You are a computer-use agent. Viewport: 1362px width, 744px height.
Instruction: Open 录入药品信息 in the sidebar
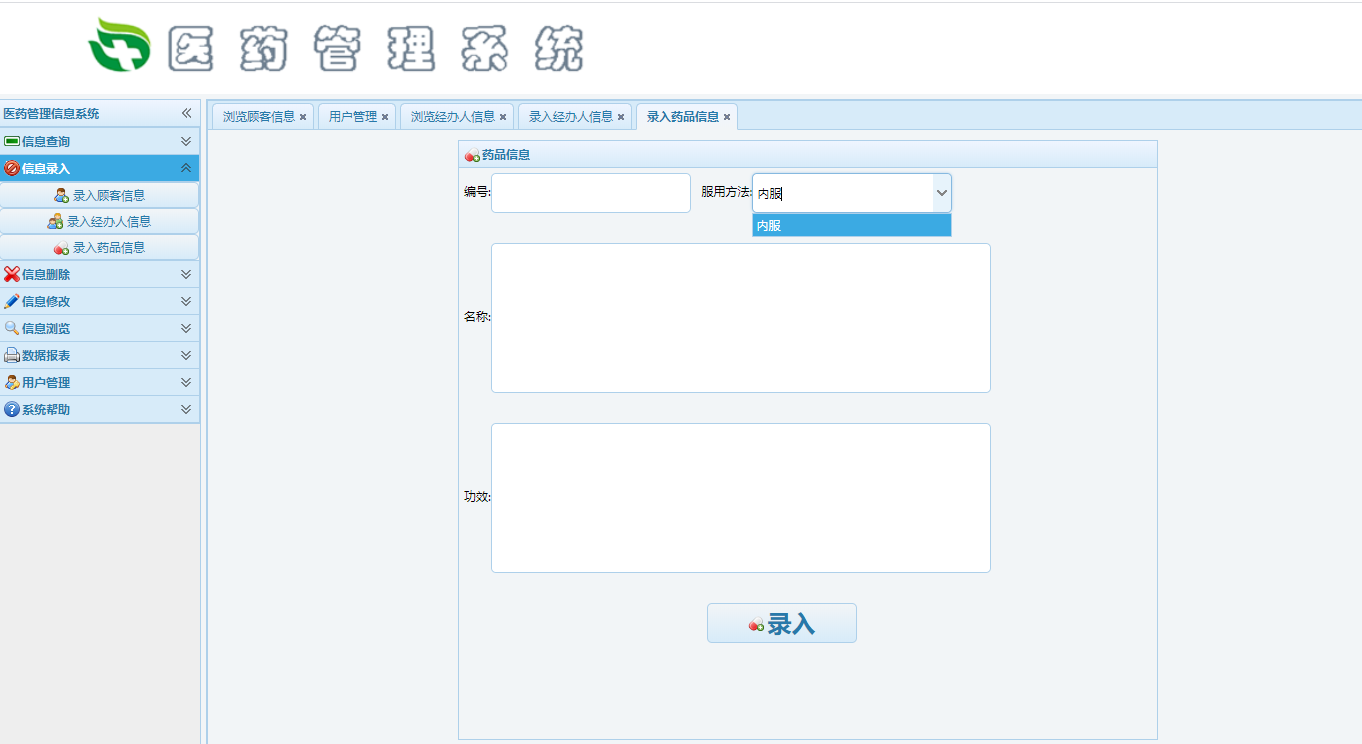100,247
